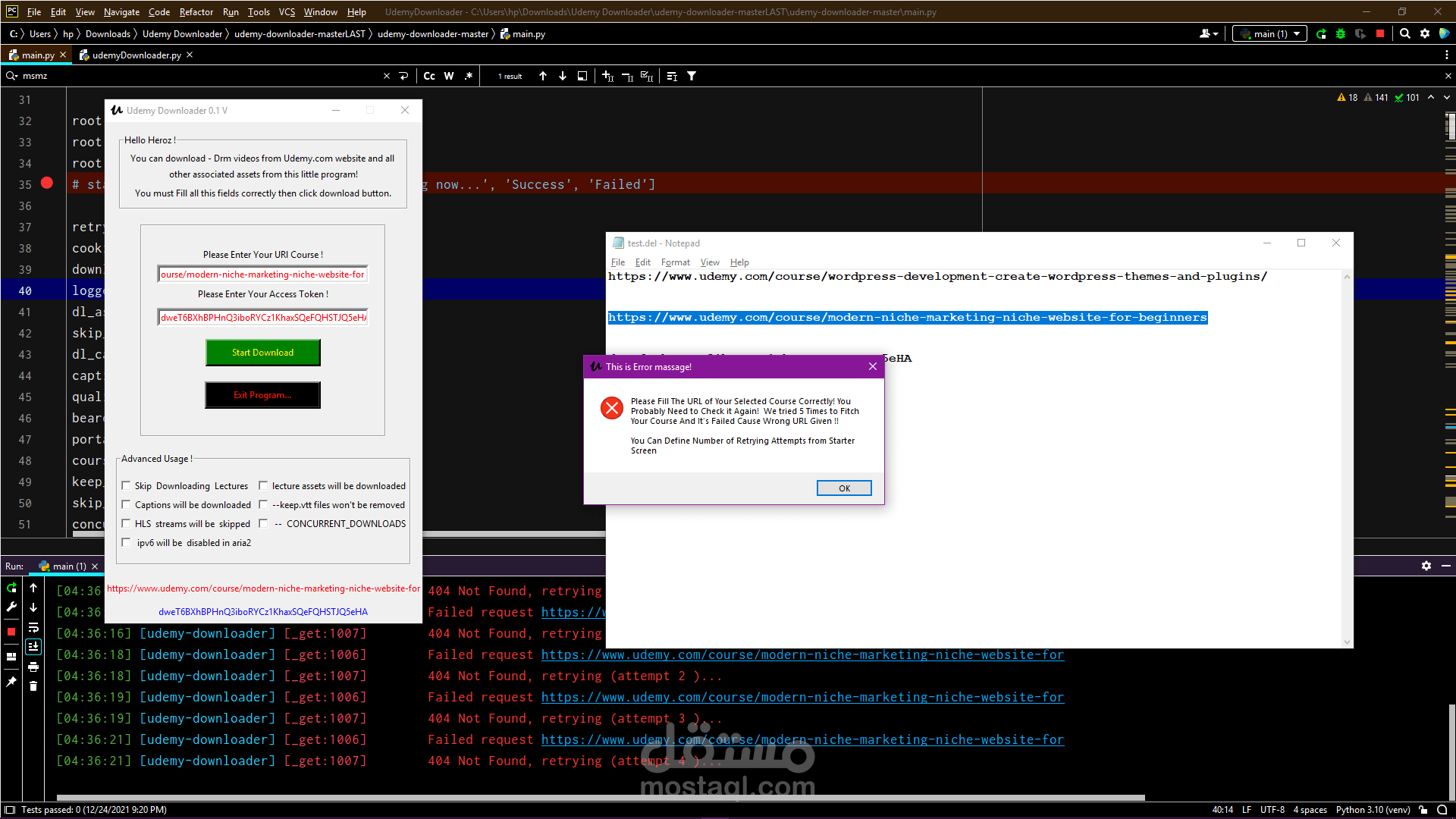The image size is (1456, 819).
Task: Open main (1) run configuration dropdown
Action: click(x=1269, y=34)
